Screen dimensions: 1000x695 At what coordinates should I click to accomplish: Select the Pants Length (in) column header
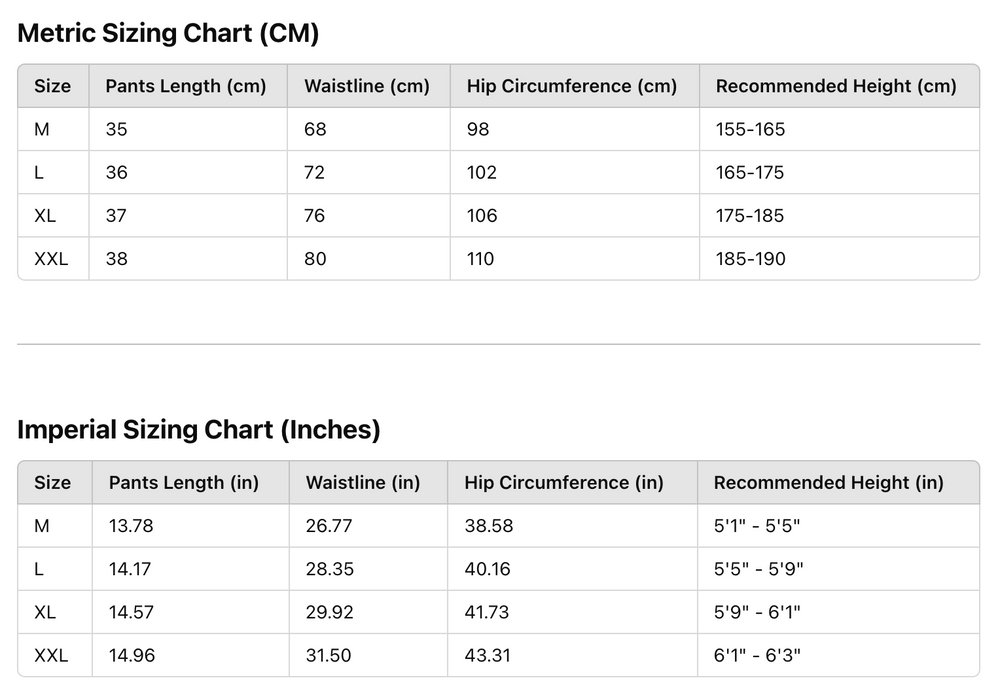pyautogui.click(x=184, y=483)
